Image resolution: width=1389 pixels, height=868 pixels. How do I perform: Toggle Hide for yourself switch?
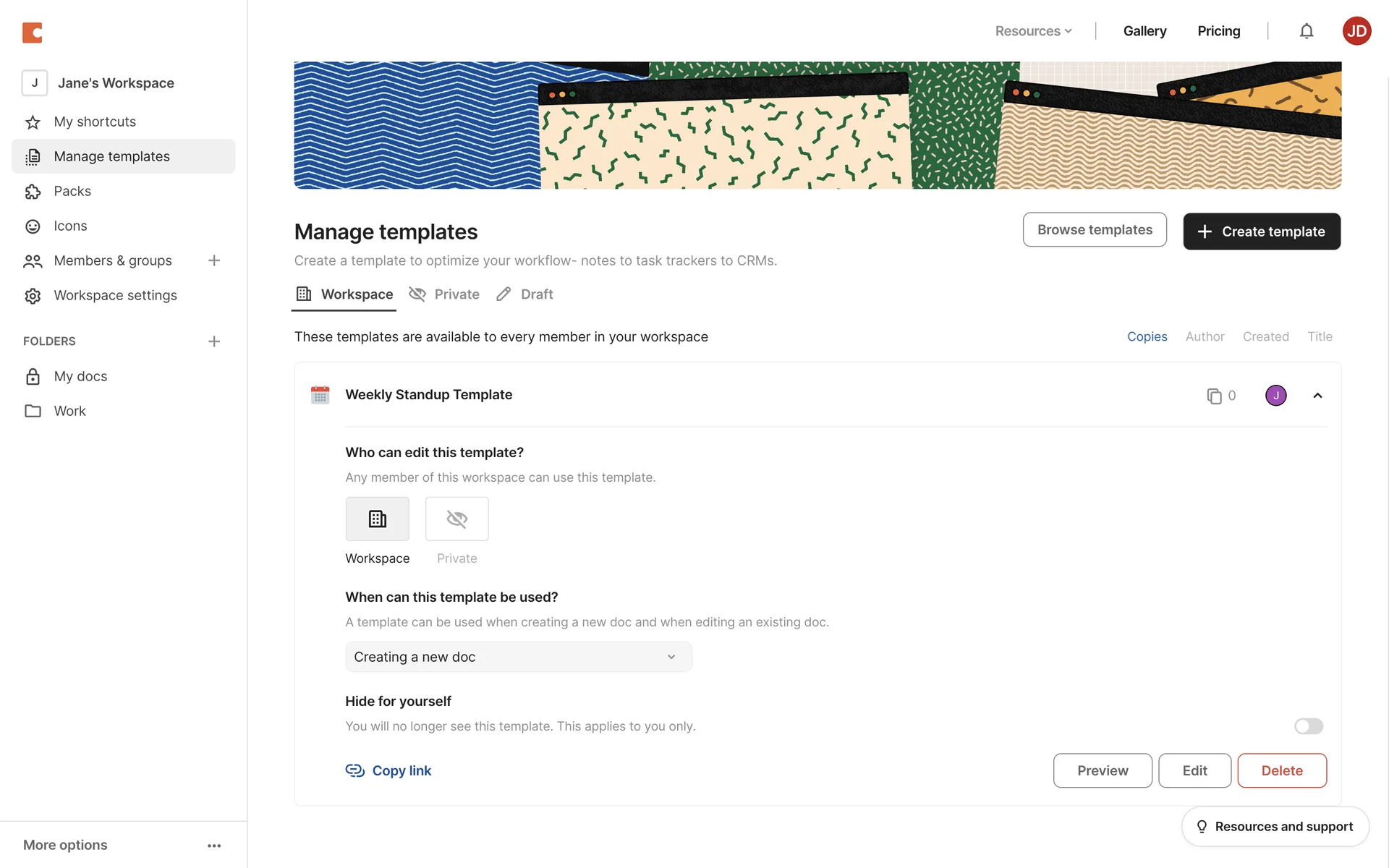click(x=1308, y=726)
